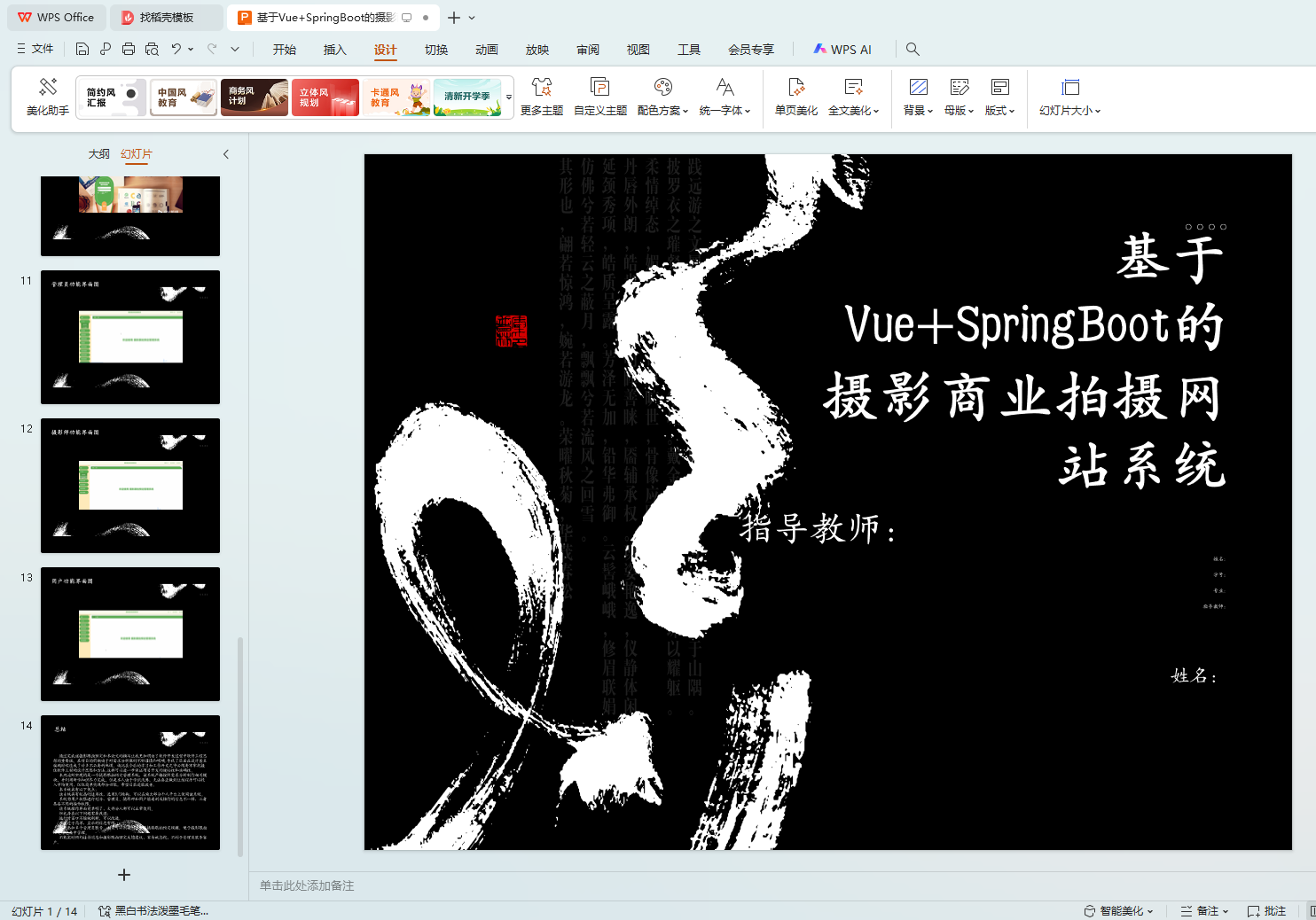Open the 母版 master dropdown

point(960,97)
